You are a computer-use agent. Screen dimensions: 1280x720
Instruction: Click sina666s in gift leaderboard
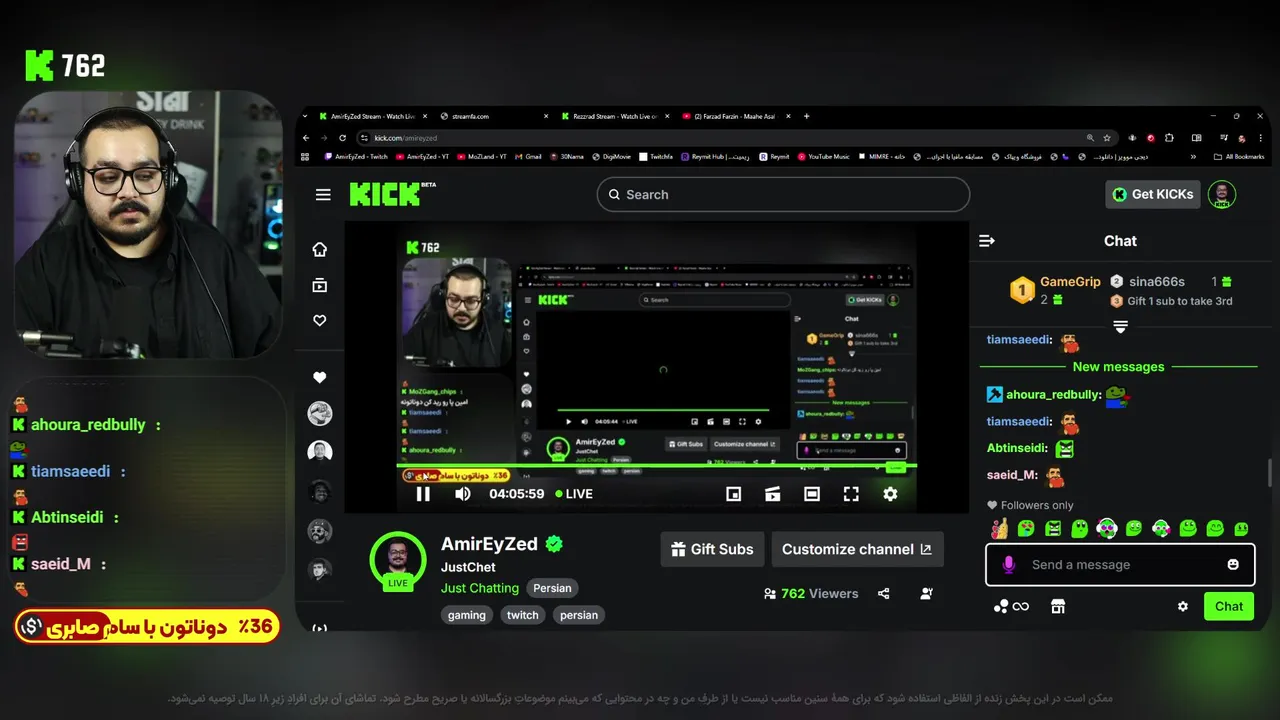[x=1156, y=282]
